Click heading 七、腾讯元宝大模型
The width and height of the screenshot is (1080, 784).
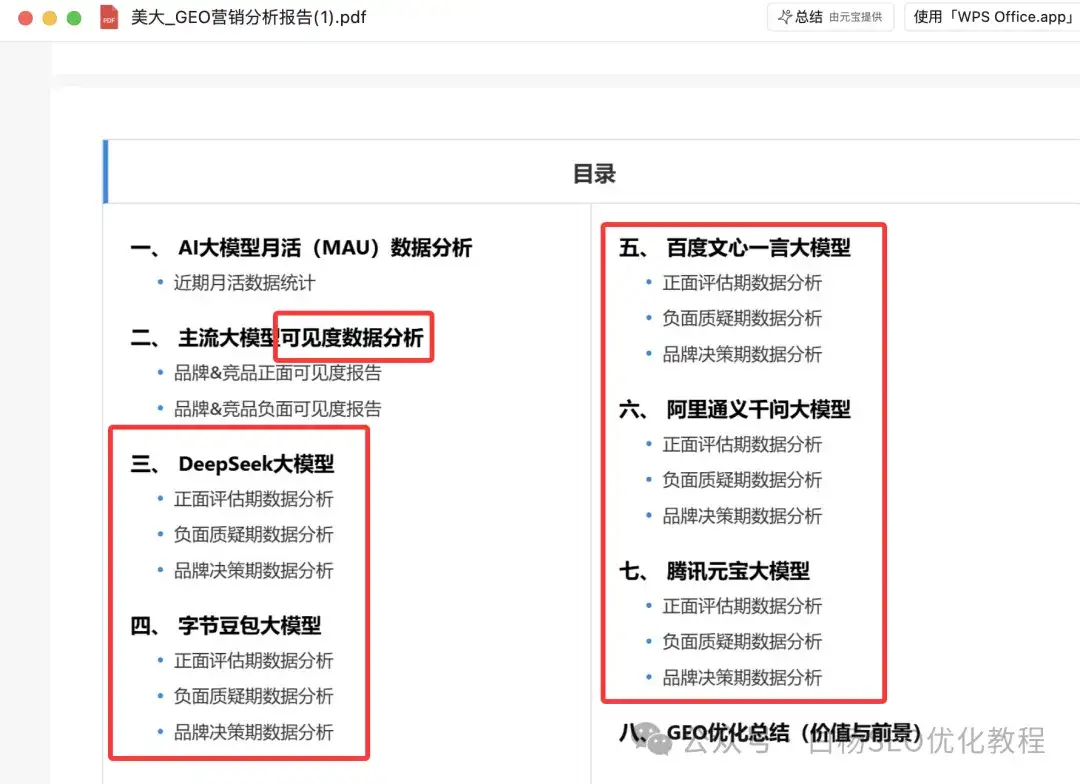click(x=714, y=570)
